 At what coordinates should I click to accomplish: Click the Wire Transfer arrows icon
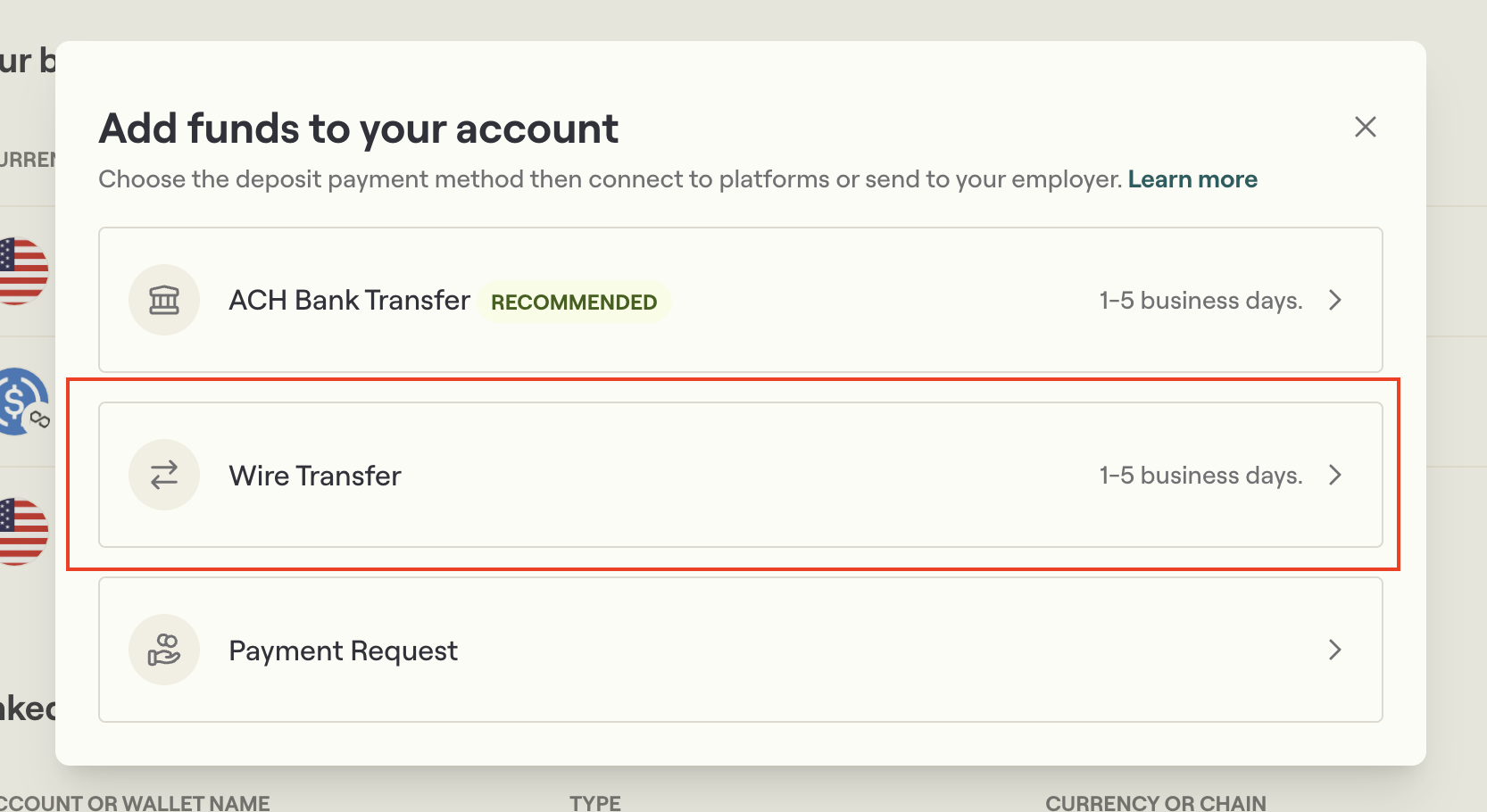(164, 475)
